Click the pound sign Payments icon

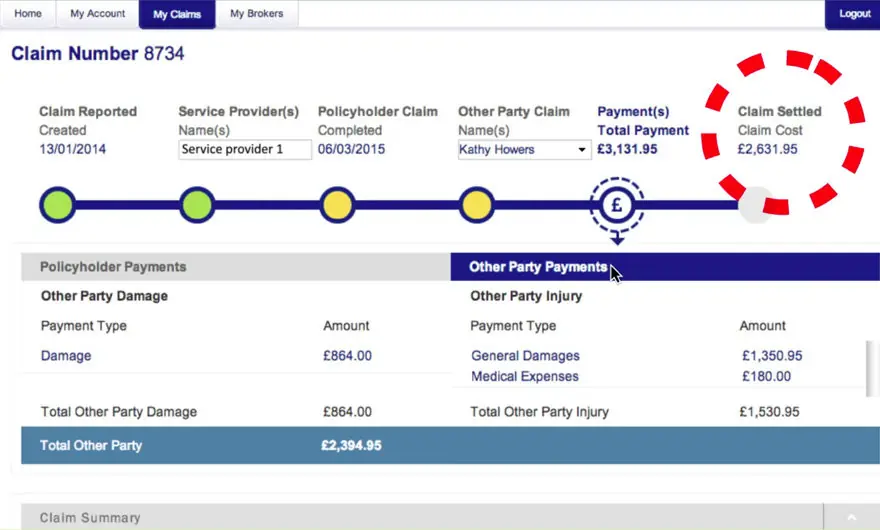coord(617,205)
